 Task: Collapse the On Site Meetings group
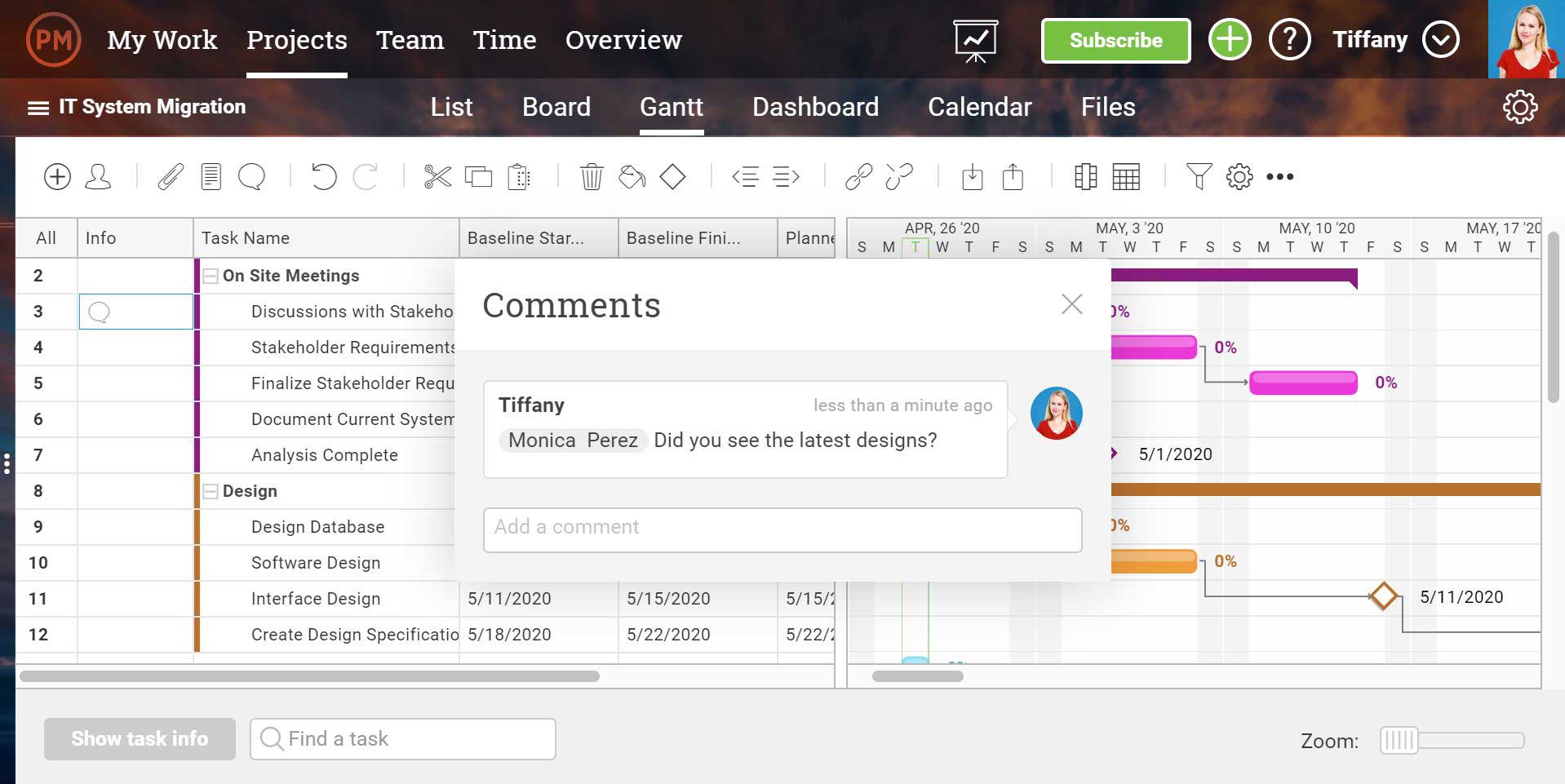point(210,276)
